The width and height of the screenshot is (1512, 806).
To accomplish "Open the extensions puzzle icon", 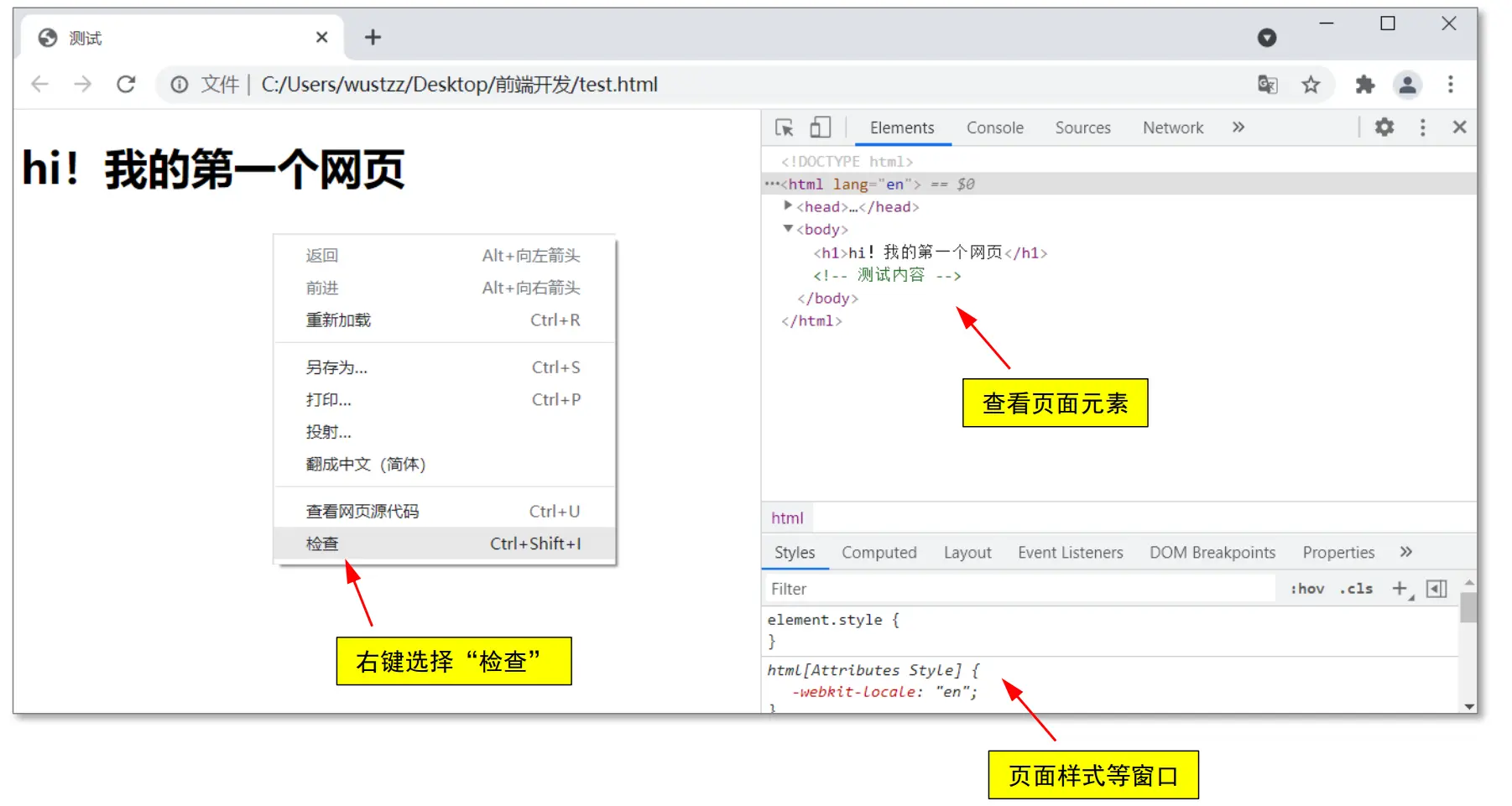I will pyautogui.click(x=1365, y=85).
